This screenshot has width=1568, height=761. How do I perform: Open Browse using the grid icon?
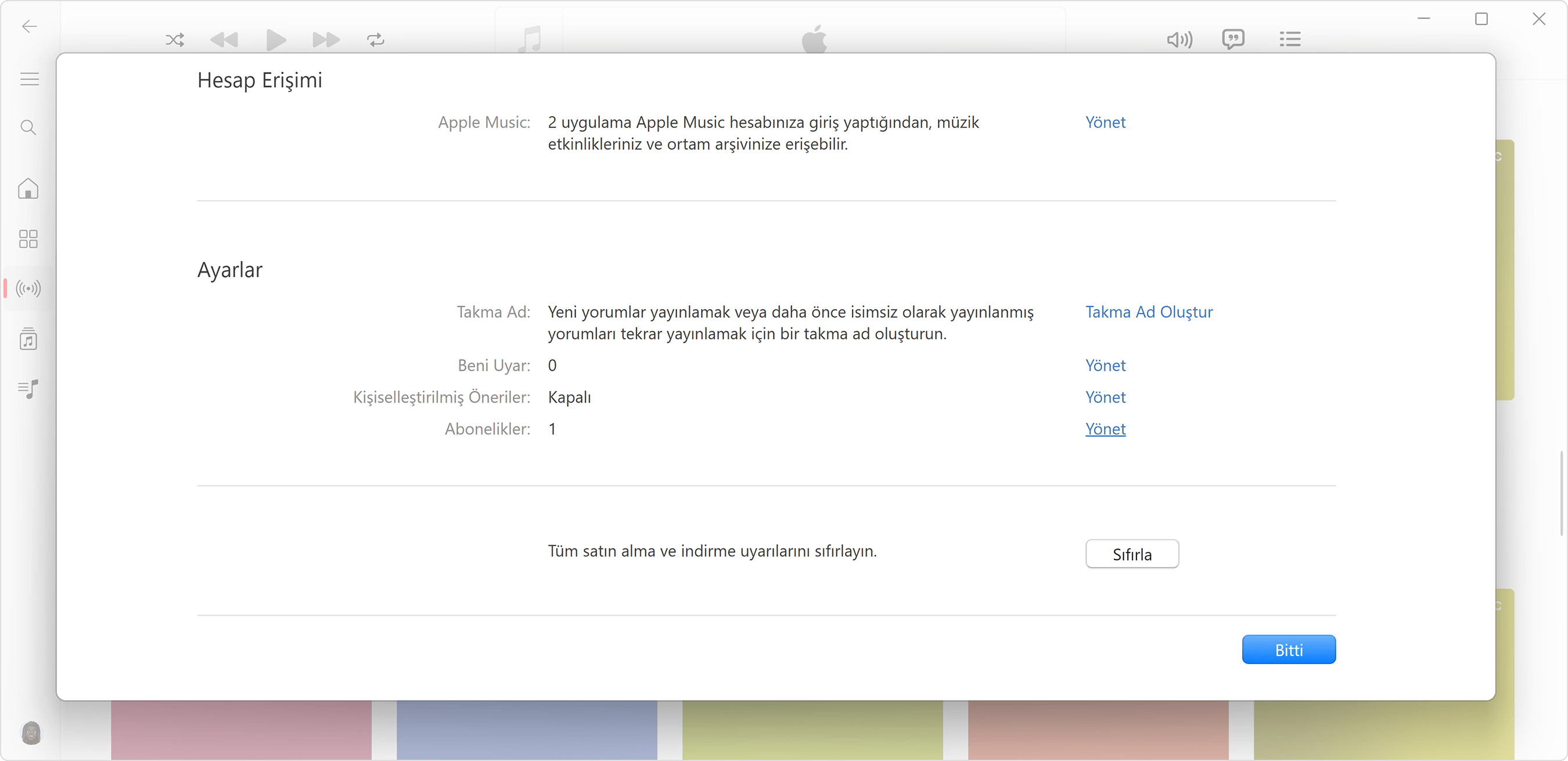click(27, 239)
